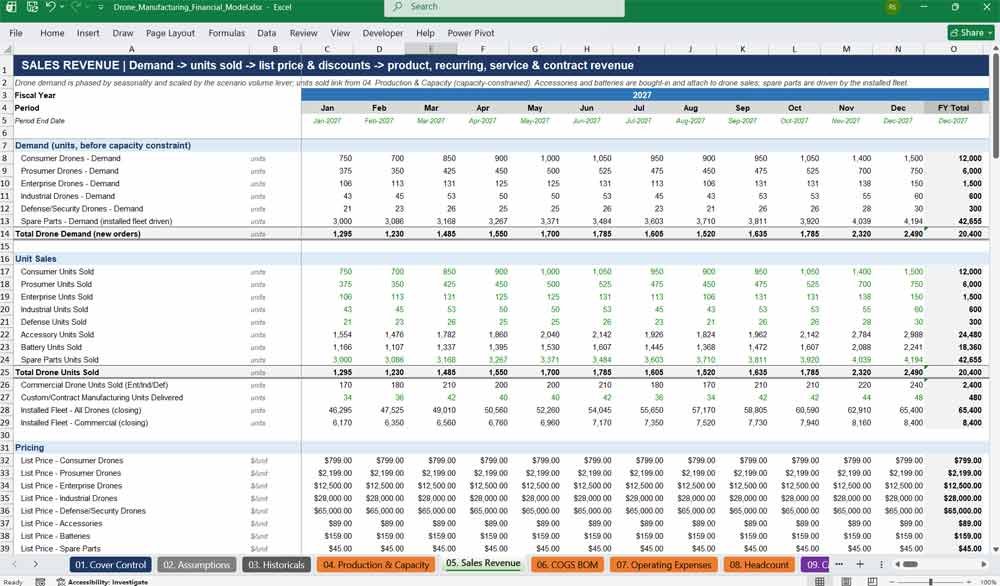This screenshot has width=1000, height=586.
Task: Open the Developer ribbon tab
Action: [x=383, y=33]
